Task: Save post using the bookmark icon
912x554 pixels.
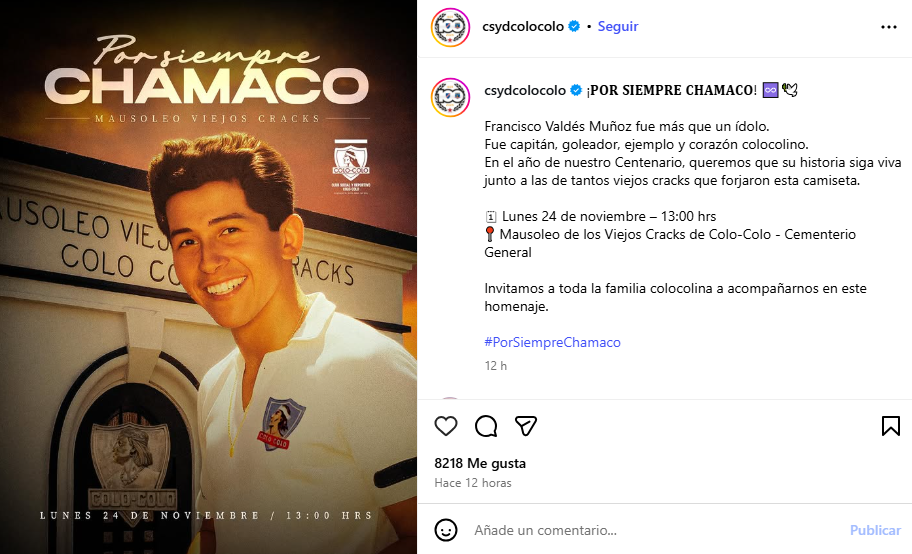Action: tap(890, 426)
